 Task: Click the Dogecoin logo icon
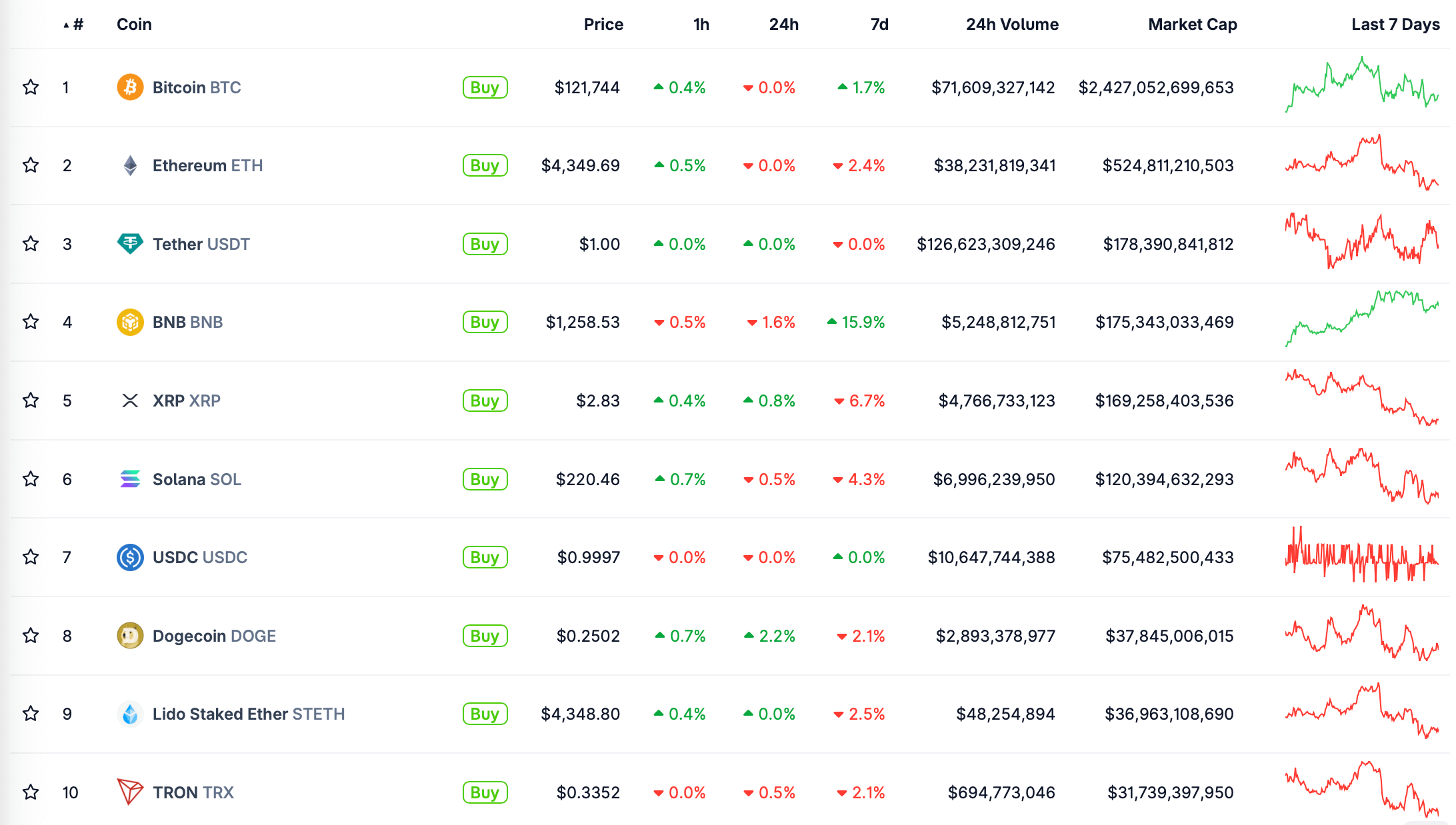130,636
